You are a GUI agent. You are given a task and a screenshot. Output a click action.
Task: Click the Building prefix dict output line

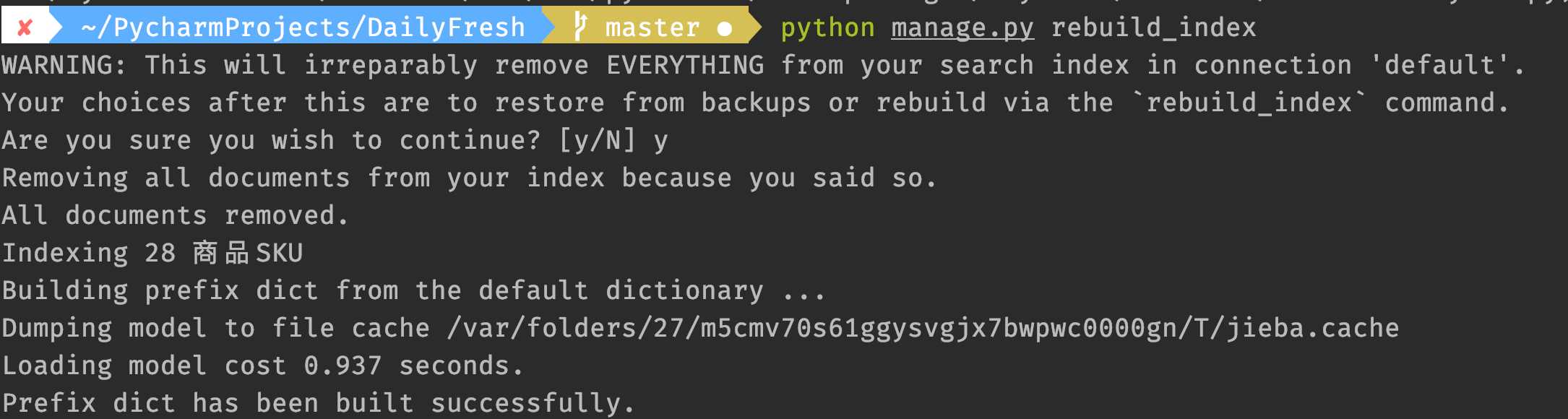click(413, 290)
